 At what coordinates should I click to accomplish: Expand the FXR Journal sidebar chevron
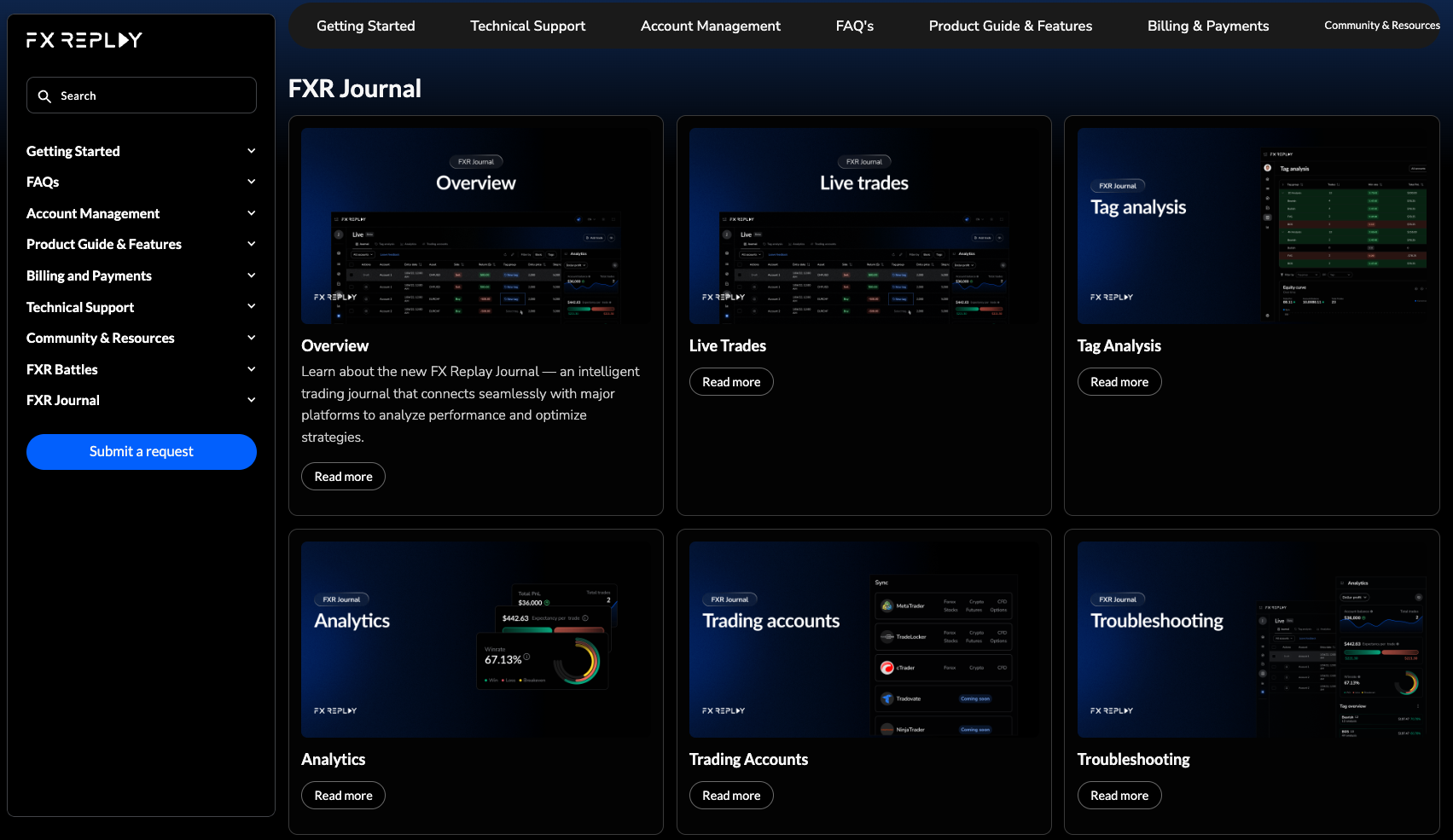(251, 400)
